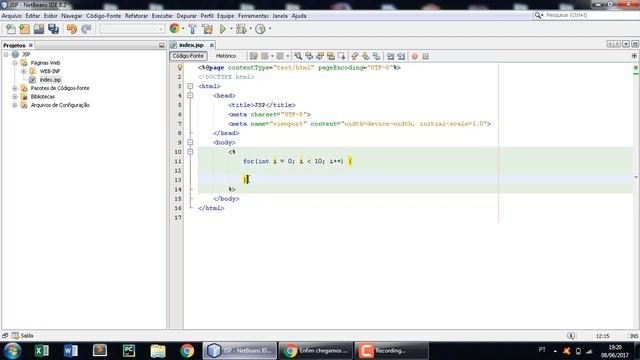This screenshot has width=640, height=360.
Task: Click the Chrome browser selector icon
Action: (174, 29)
